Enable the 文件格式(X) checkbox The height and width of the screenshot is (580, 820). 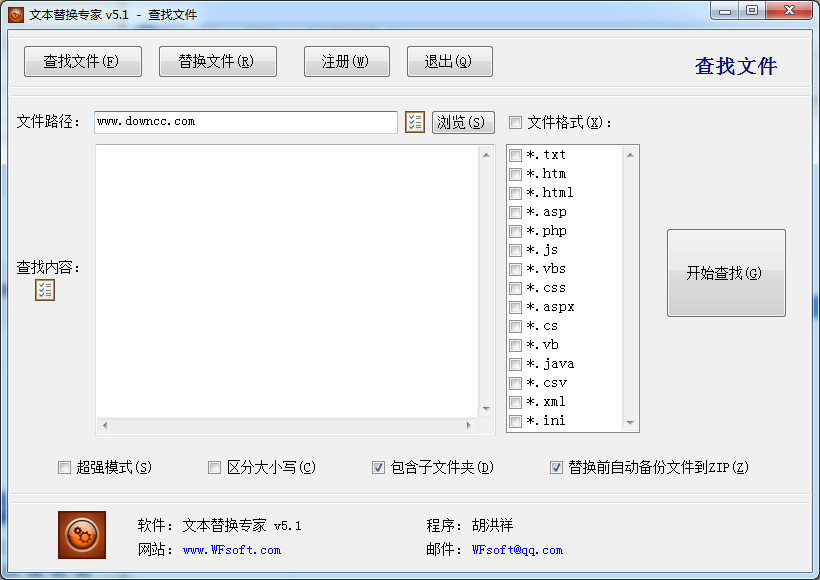tap(515, 122)
